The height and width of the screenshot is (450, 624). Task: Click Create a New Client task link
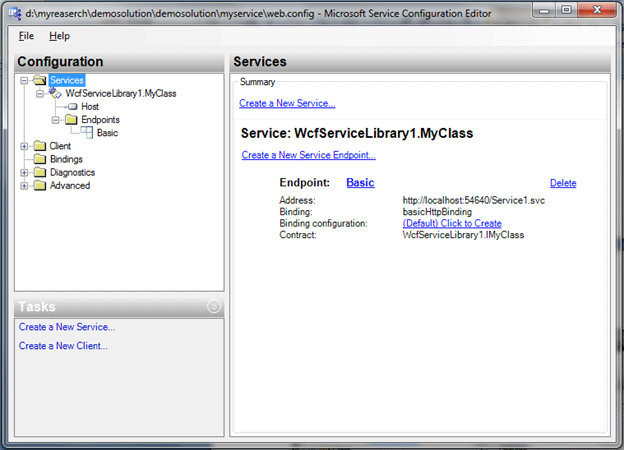pos(63,346)
